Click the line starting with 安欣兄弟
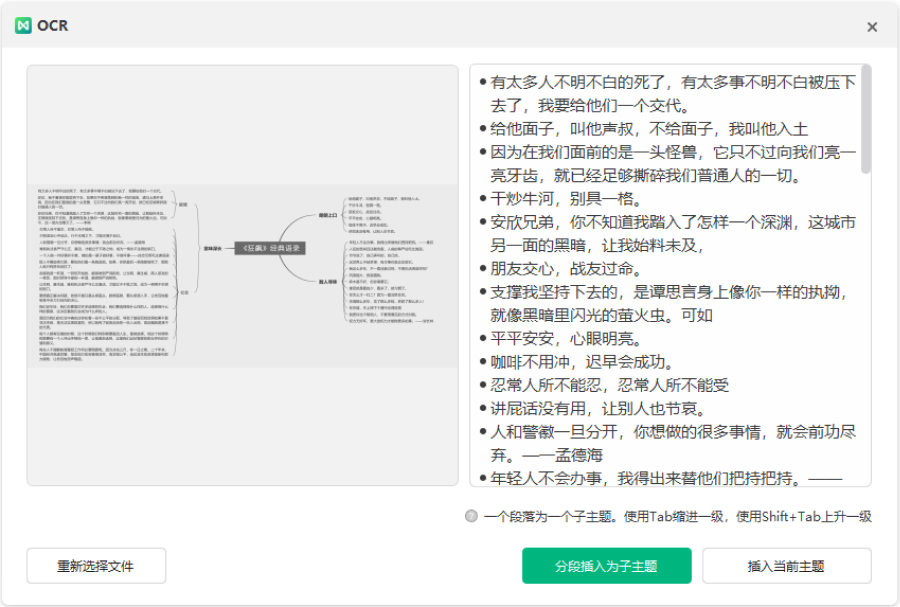 tap(672, 222)
